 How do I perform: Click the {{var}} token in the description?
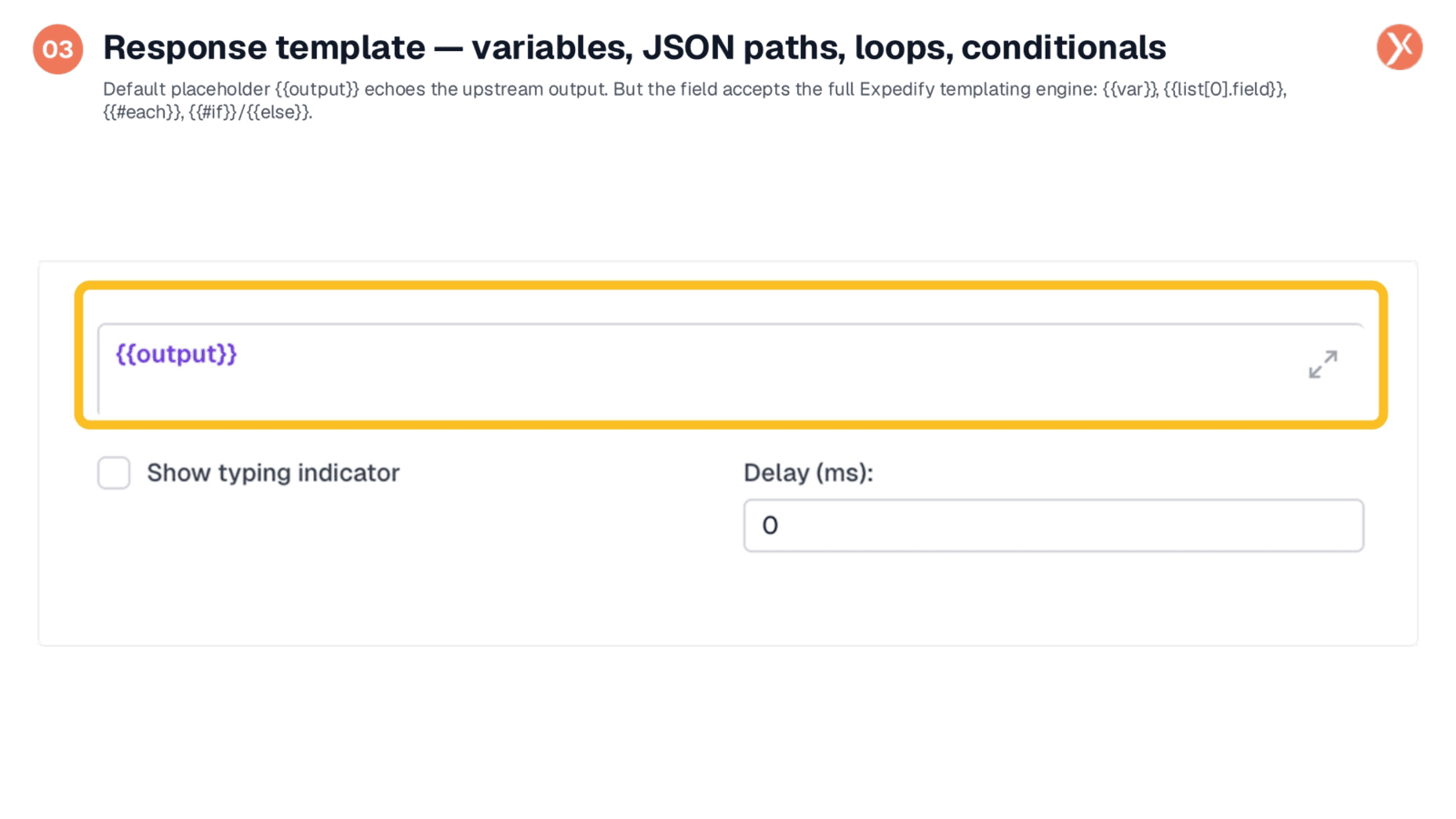[1130, 89]
